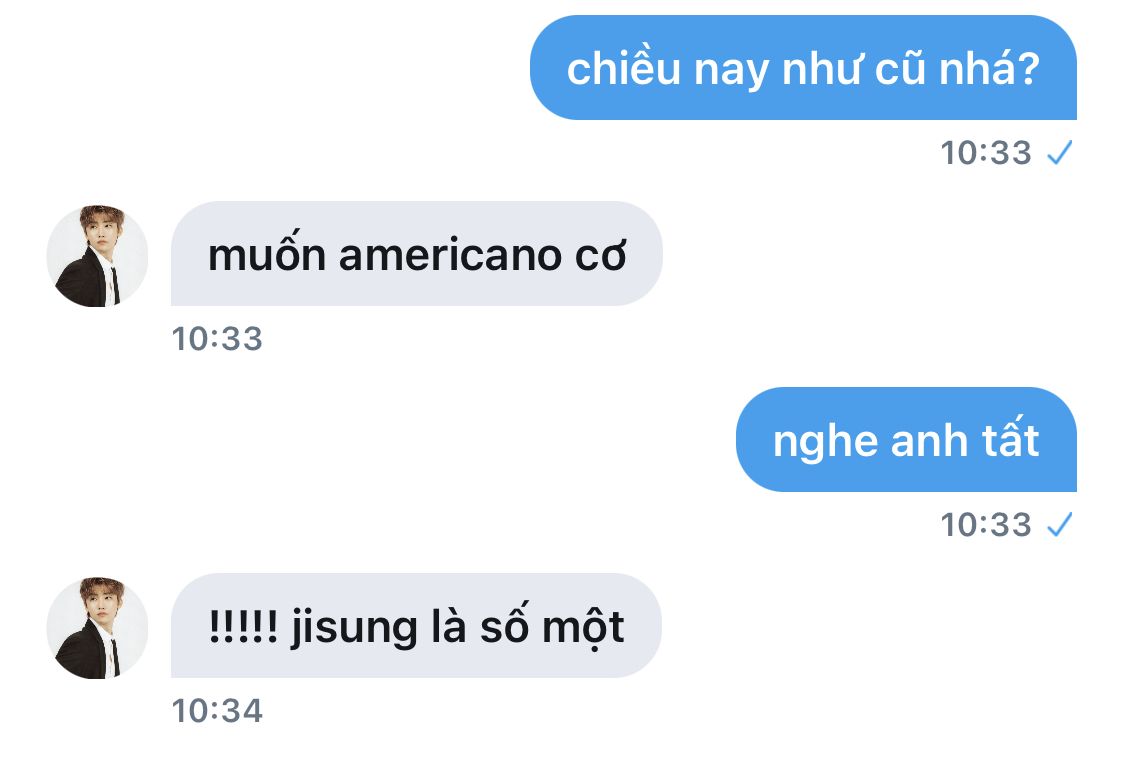Open avatar beside the "muốn americano cơ" message
The width and height of the screenshot is (1125, 759).
pos(97,256)
